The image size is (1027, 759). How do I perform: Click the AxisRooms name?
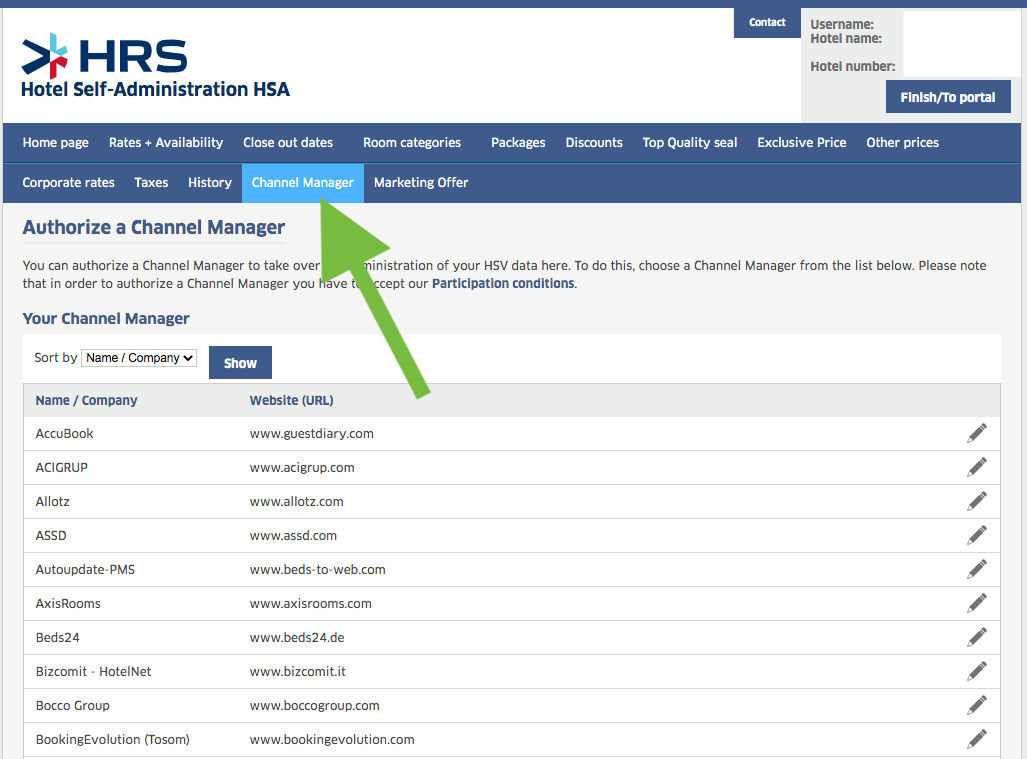coord(68,604)
